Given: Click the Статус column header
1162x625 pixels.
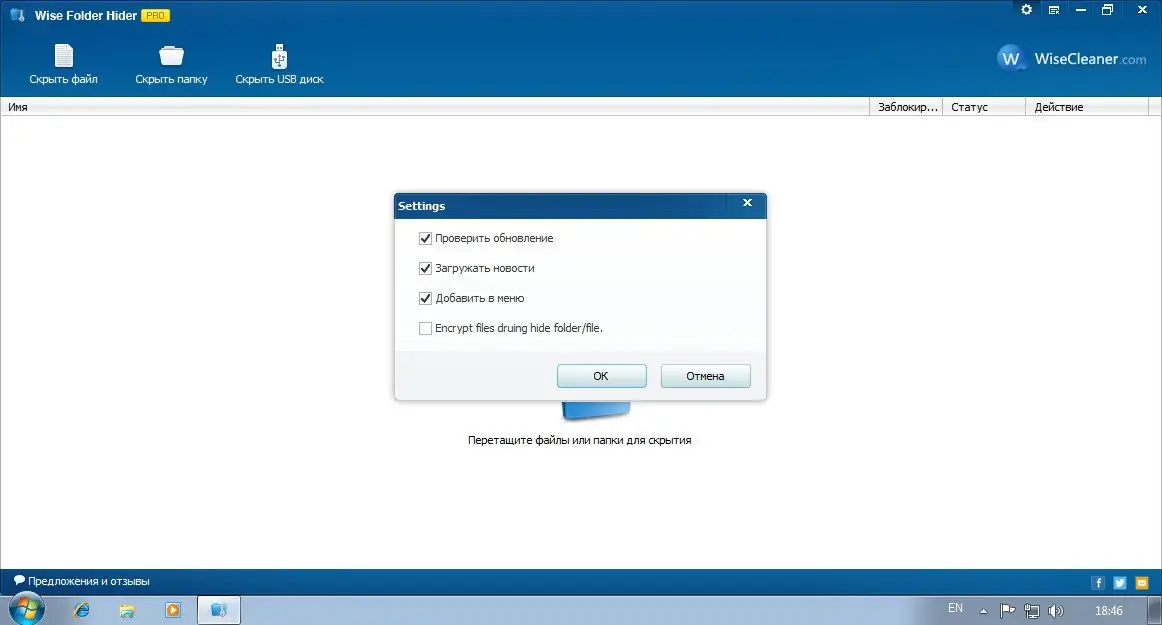Looking at the screenshot, I should (x=983, y=107).
